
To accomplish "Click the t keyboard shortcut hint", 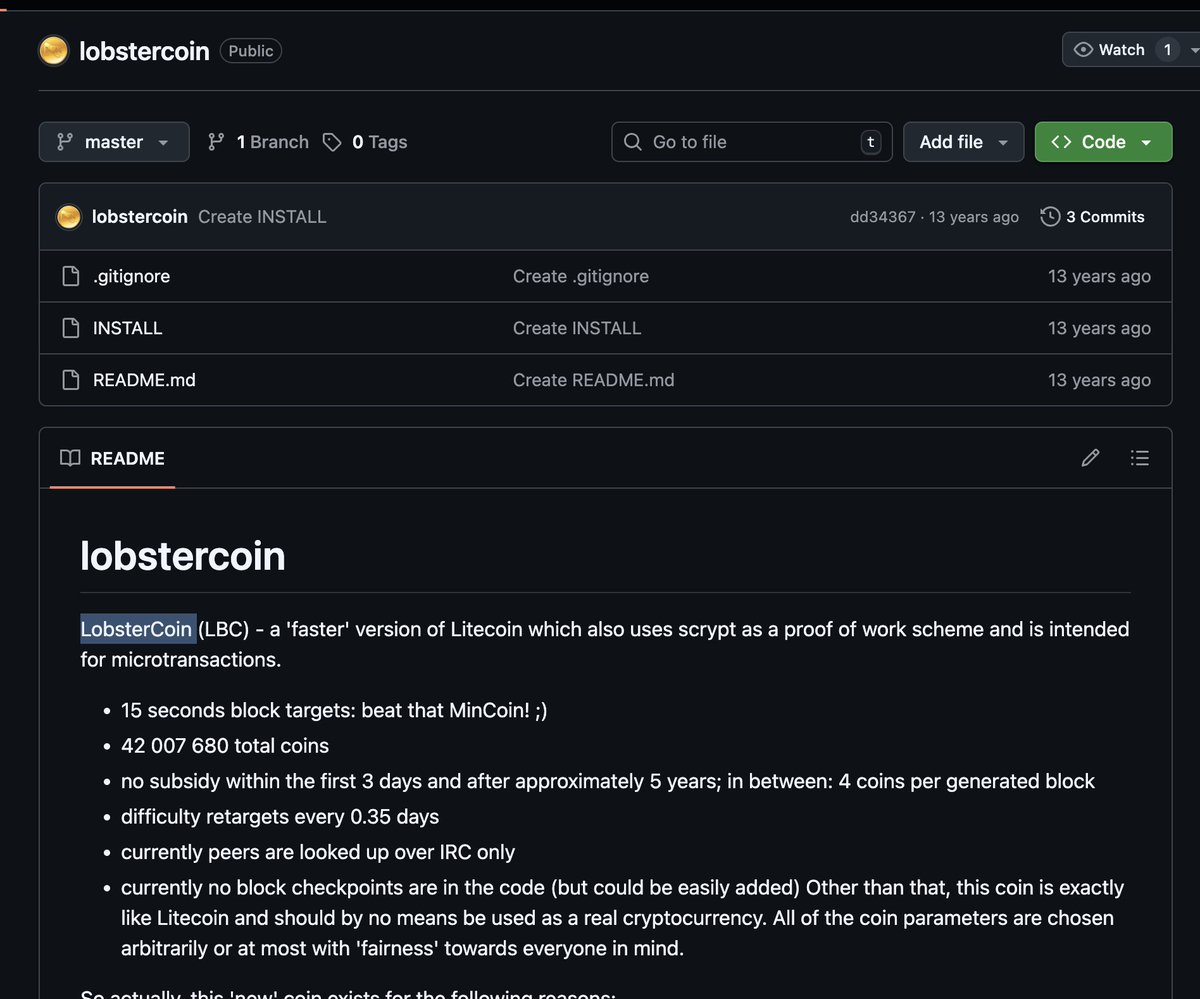I will click(x=871, y=142).
